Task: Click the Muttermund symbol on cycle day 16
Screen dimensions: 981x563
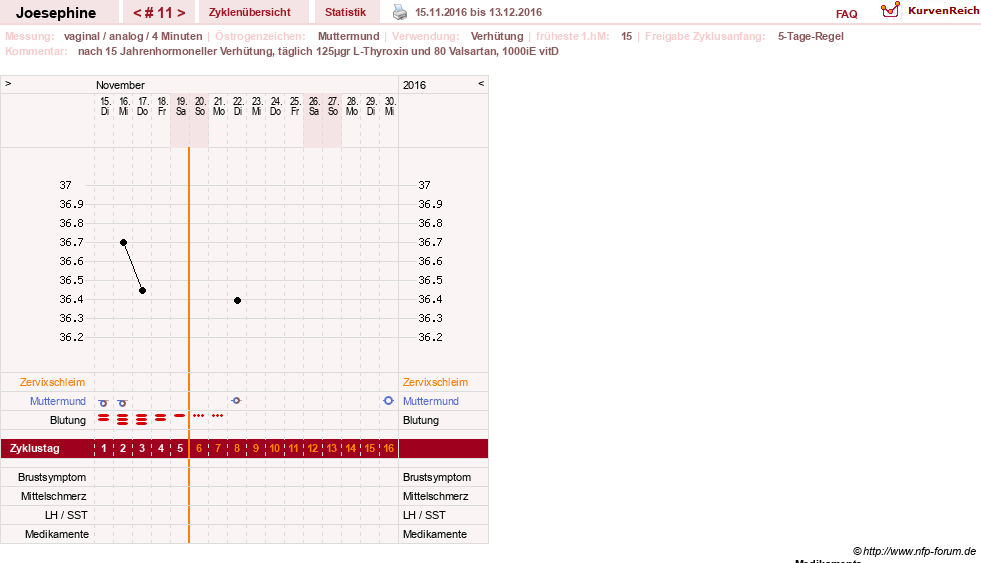Action: tap(389, 400)
